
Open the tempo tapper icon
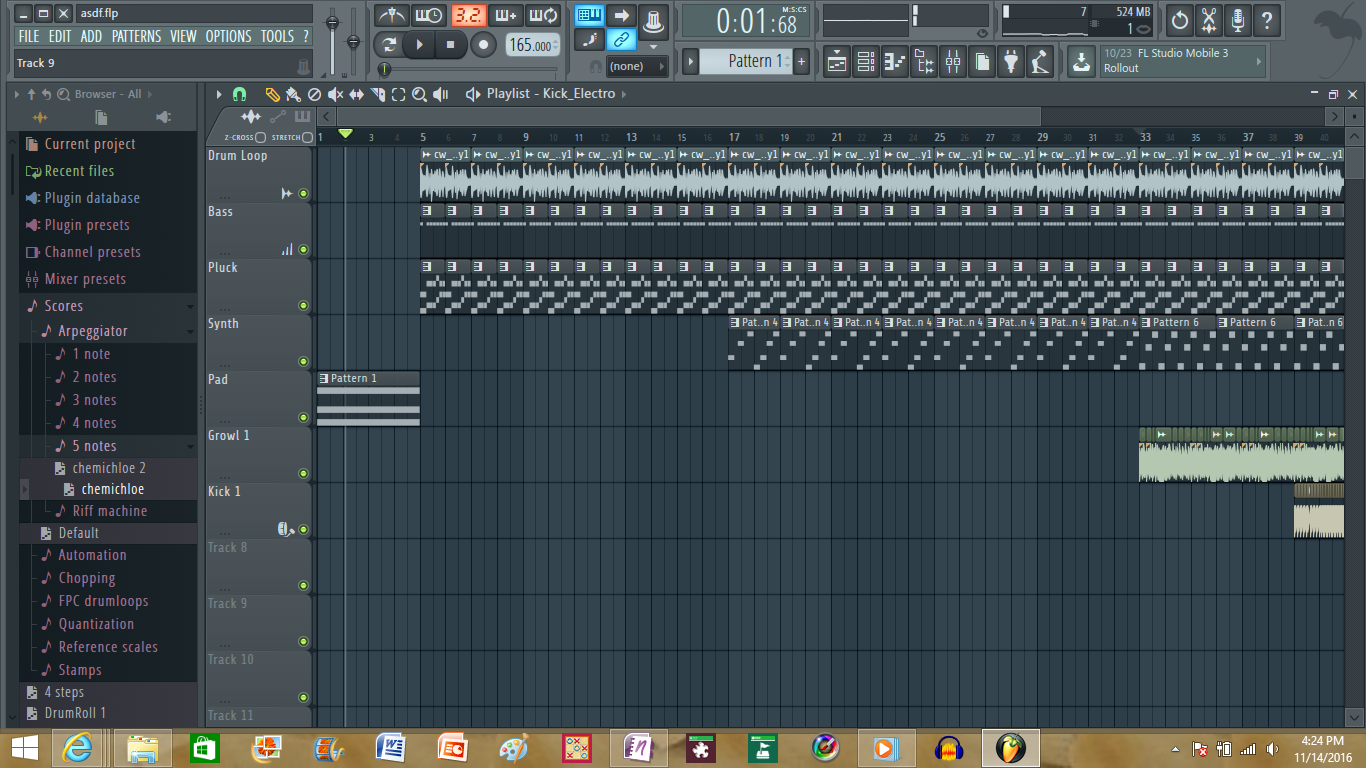tap(1041, 62)
